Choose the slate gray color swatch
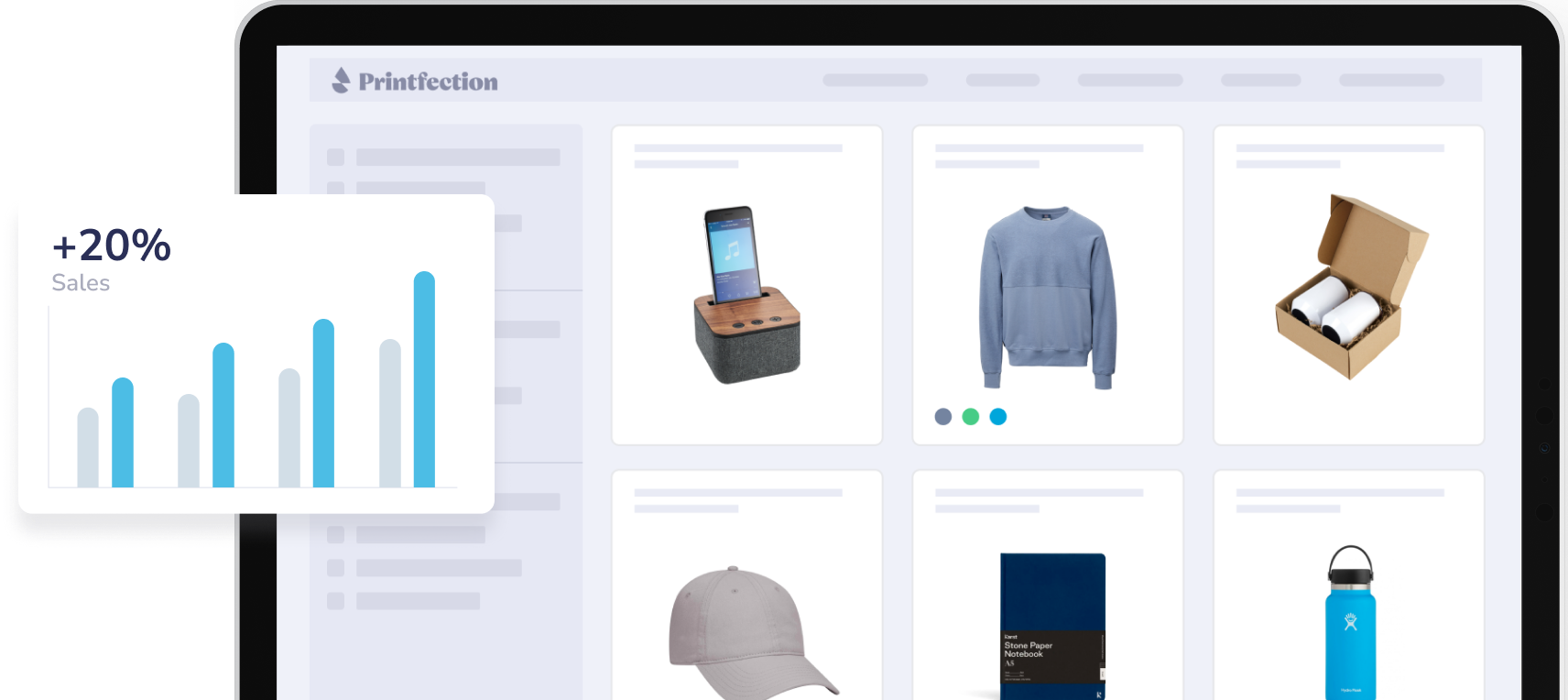The width and height of the screenshot is (1568, 700). coord(943,417)
